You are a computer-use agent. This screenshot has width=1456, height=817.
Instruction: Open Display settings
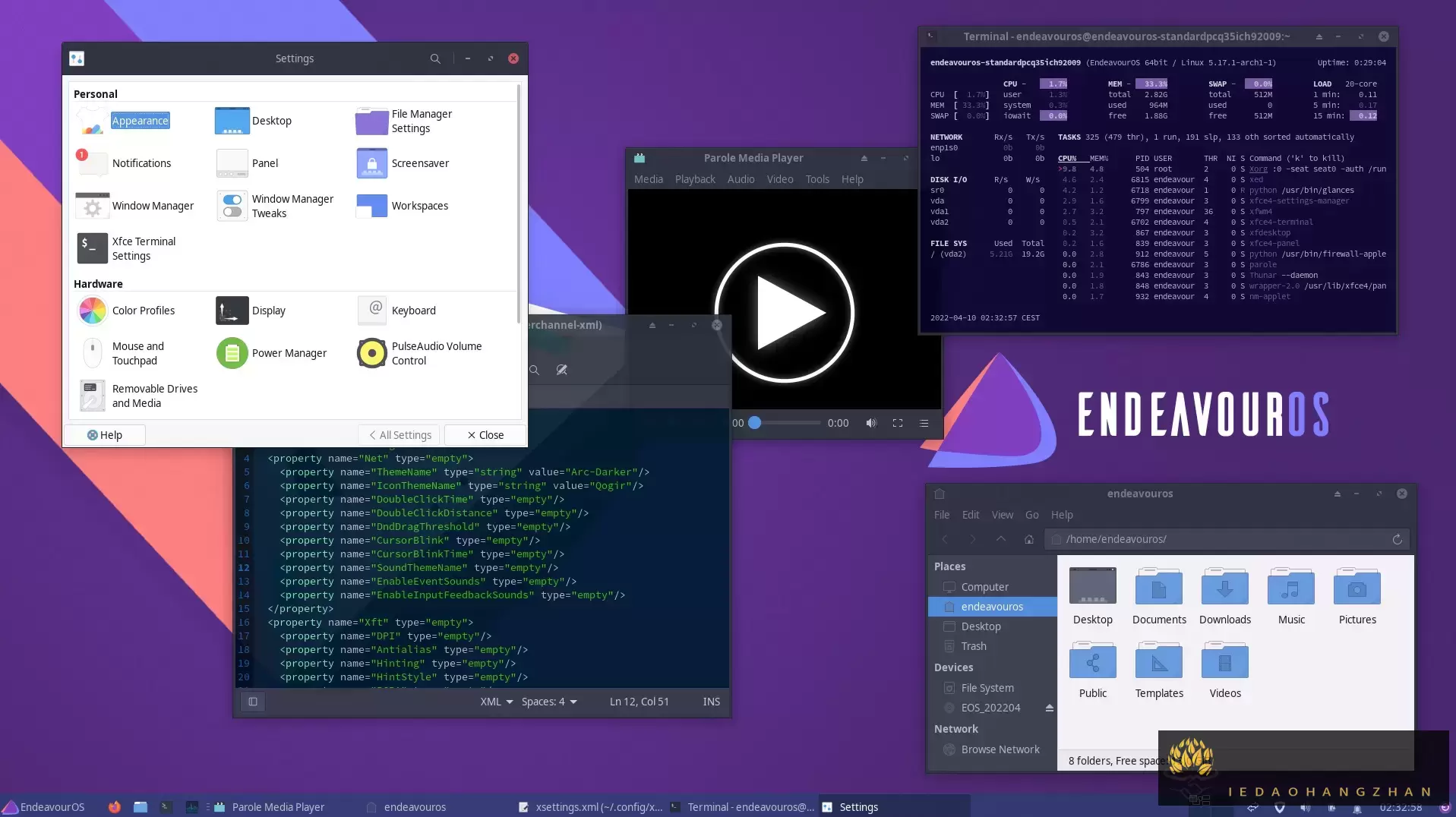pyautogui.click(x=251, y=311)
